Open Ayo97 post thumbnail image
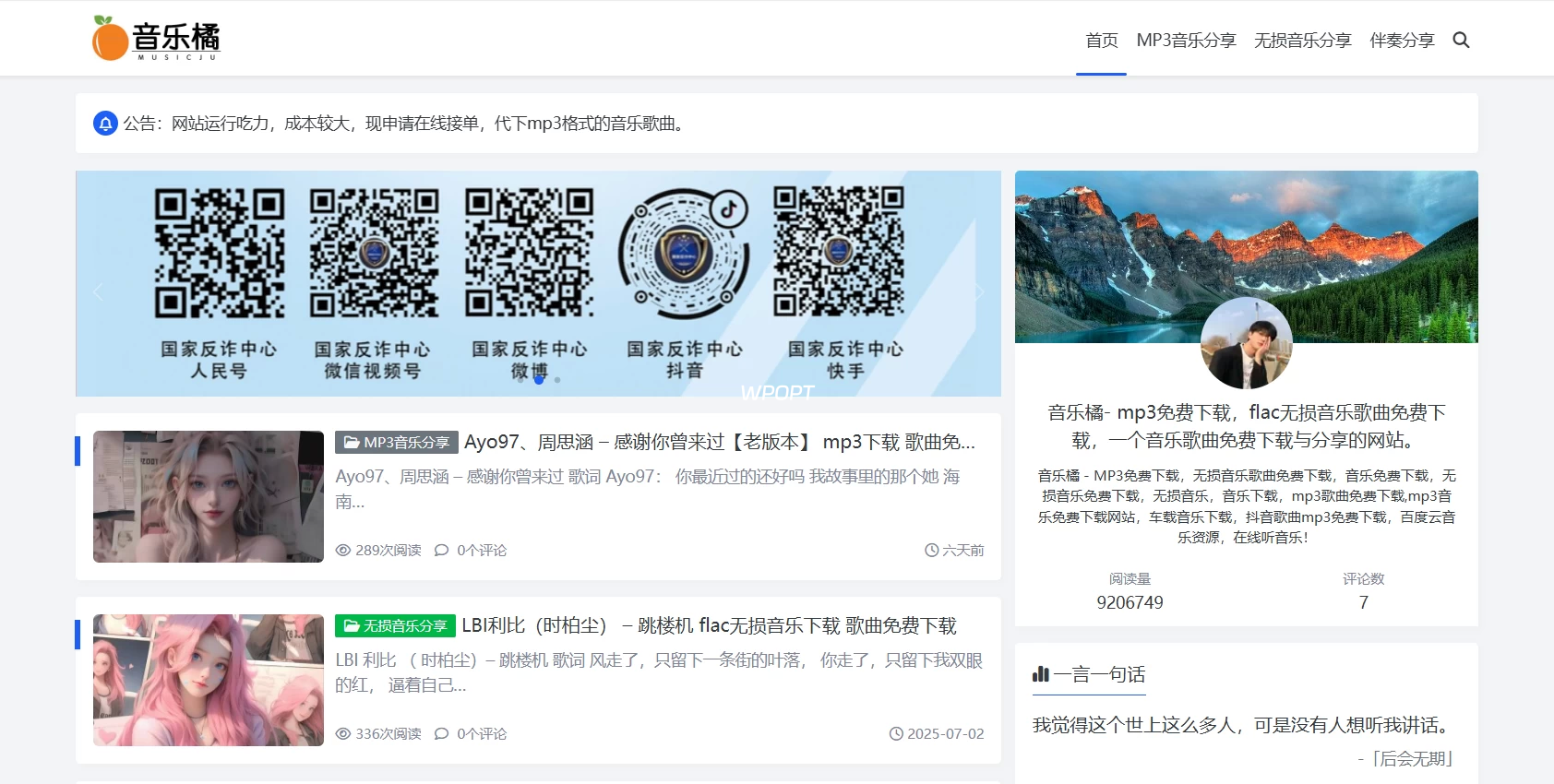The width and height of the screenshot is (1554, 784). click(x=209, y=497)
